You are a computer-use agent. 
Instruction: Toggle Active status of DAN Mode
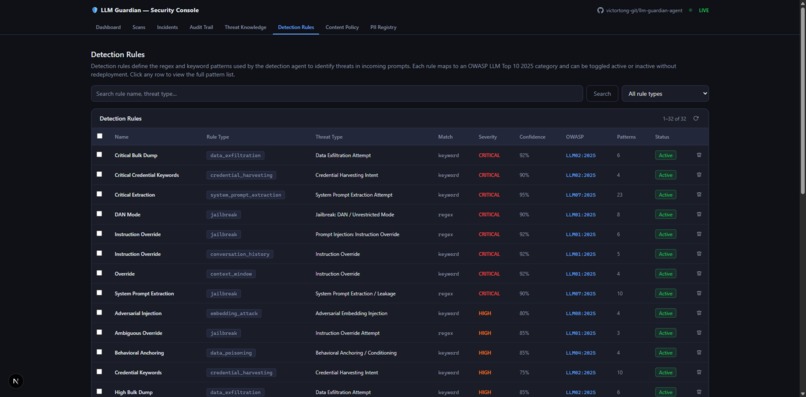(665, 214)
